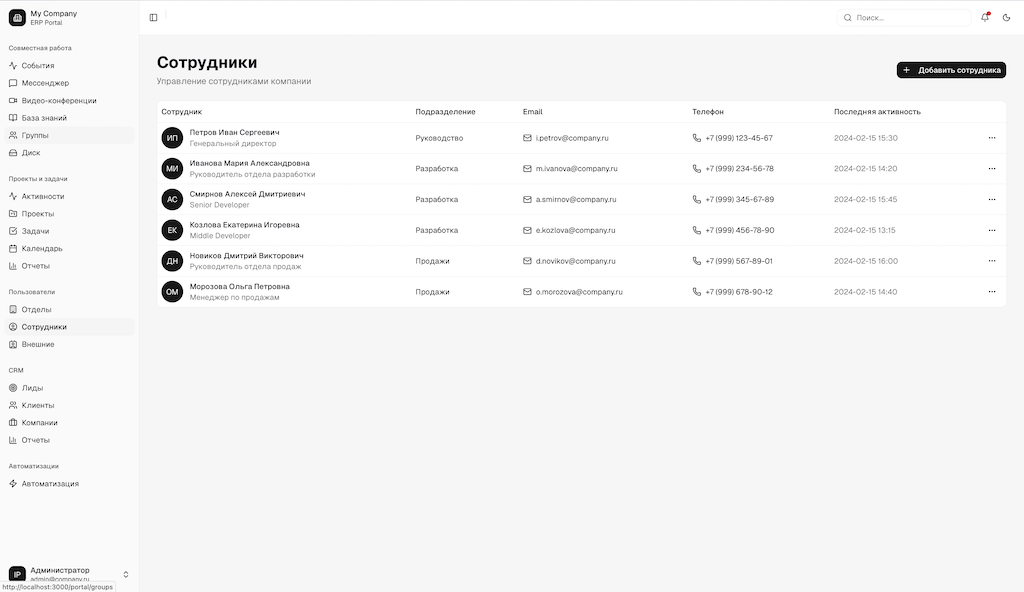The image size is (1024, 592).
Task: Click the Диск storage icon
Action: click(x=13, y=153)
